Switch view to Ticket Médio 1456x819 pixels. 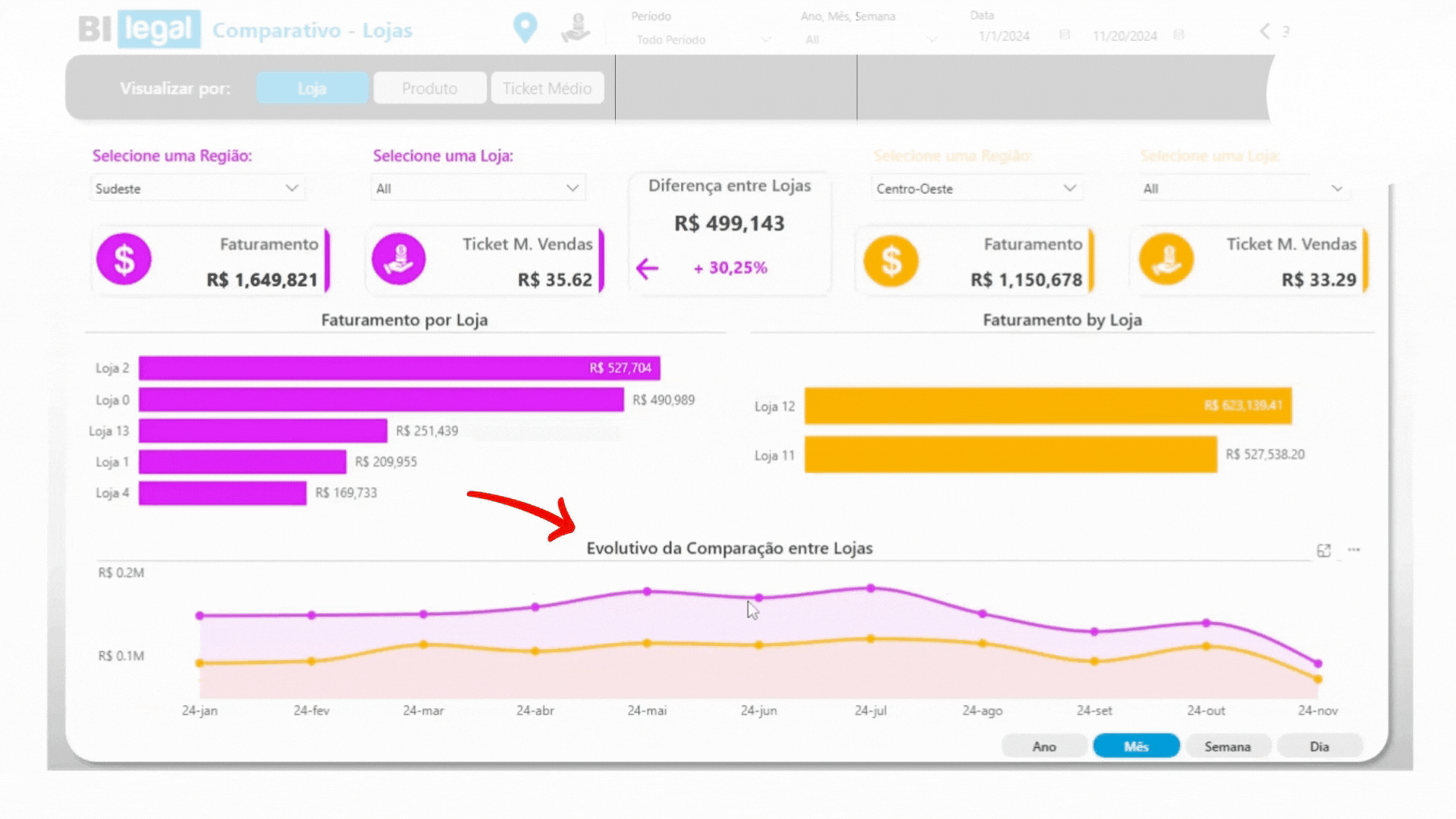pos(547,88)
